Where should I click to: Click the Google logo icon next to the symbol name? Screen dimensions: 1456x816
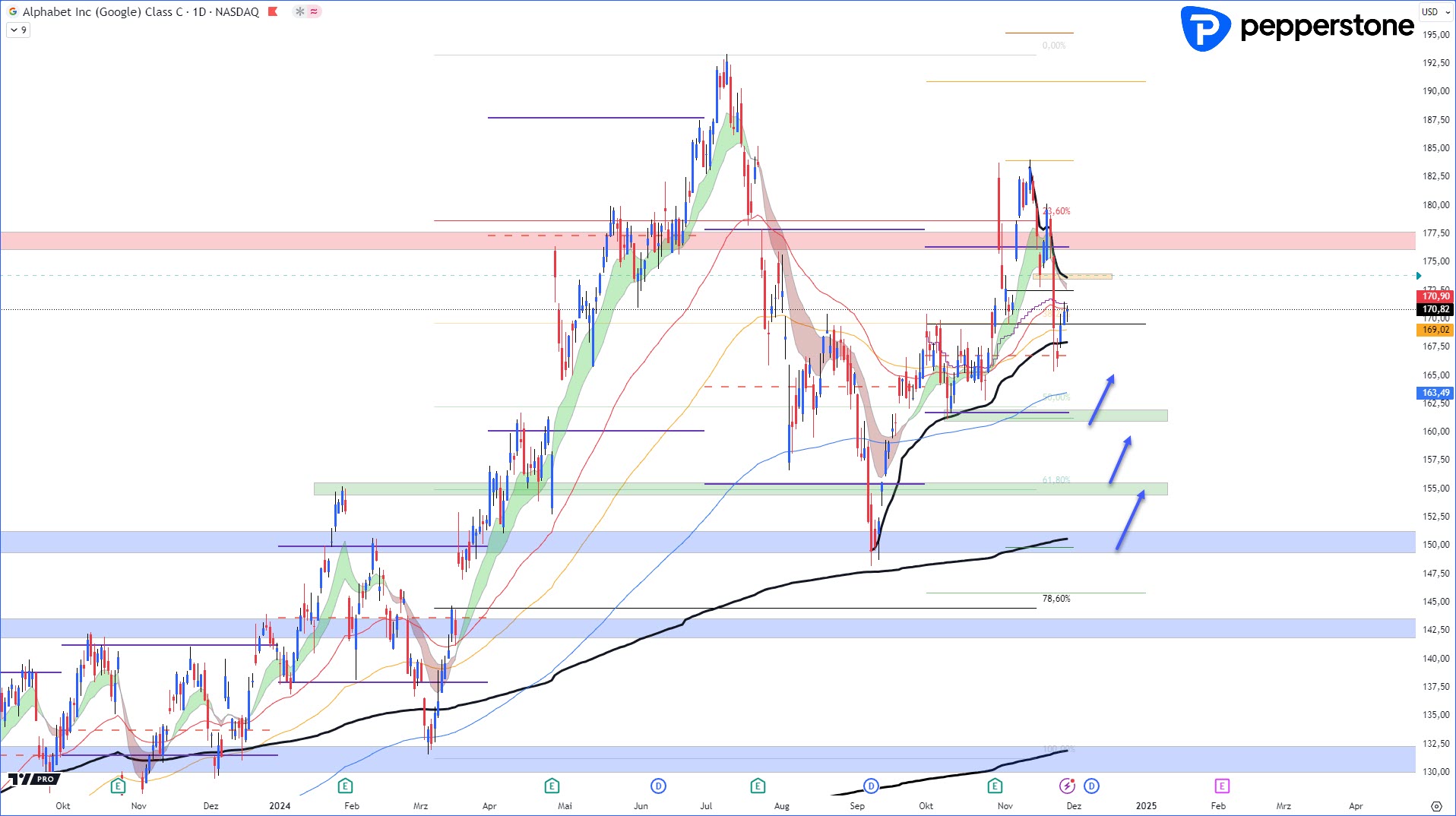(x=13, y=11)
